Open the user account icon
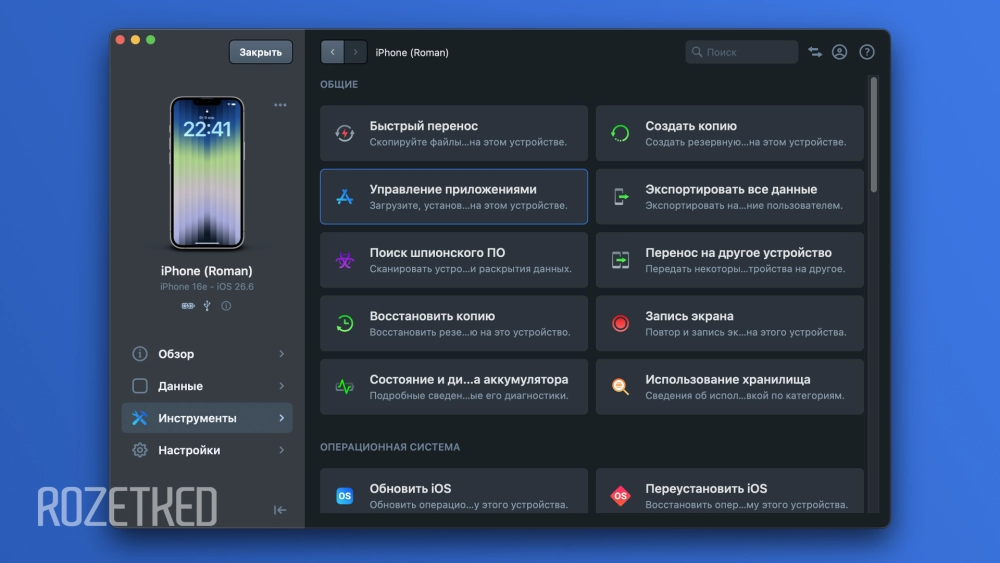The image size is (1000, 563). pyautogui.click(x=839, y=52)
